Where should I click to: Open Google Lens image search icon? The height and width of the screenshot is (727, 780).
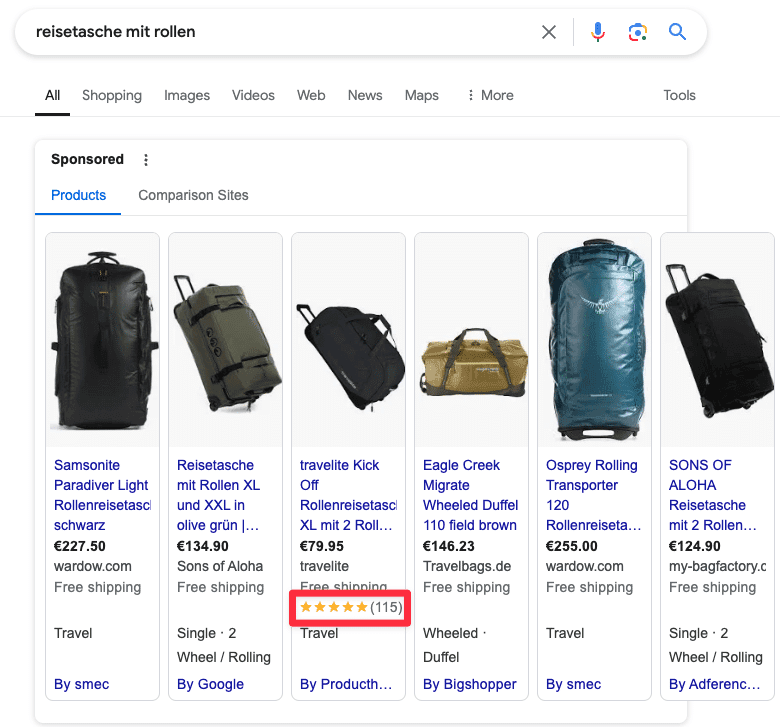click(637, 32)
